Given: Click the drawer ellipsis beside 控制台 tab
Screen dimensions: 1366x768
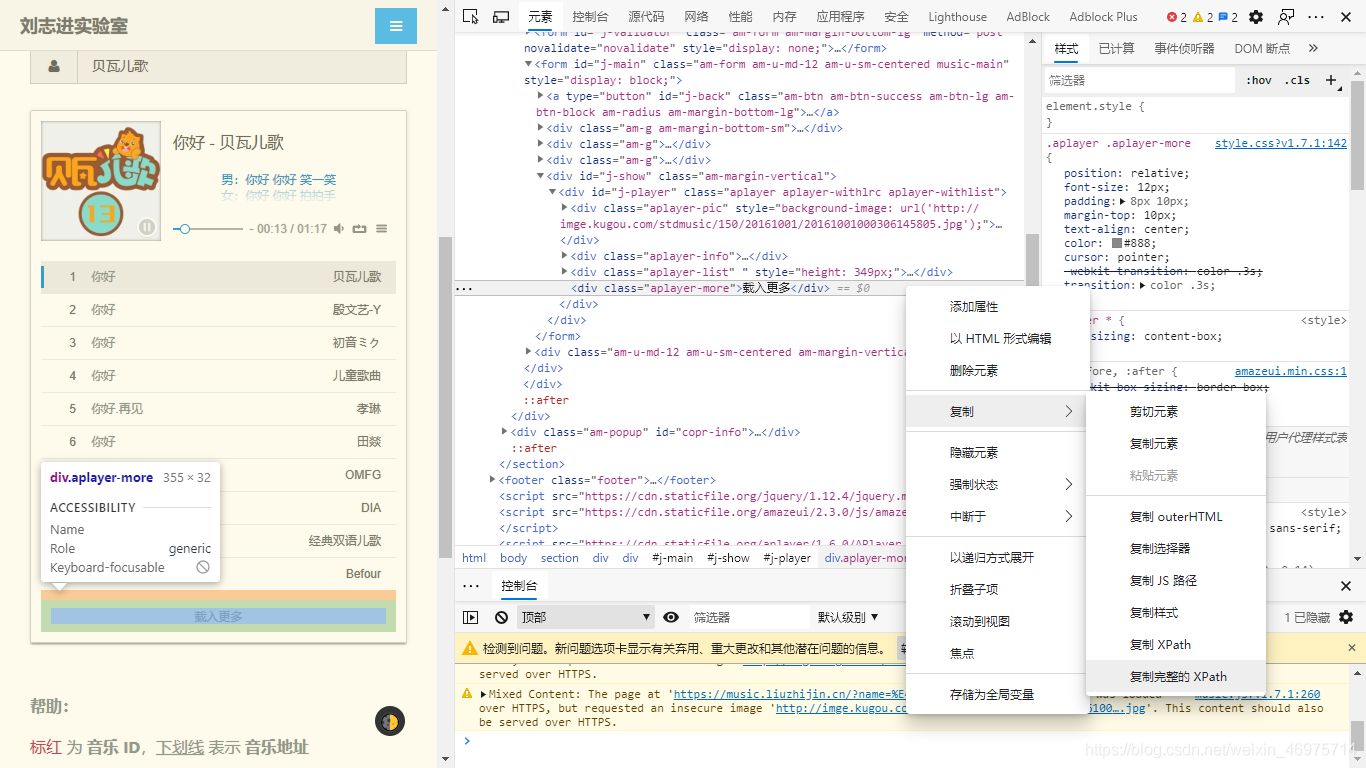Looking at the screenshot, I should point(471,586).
